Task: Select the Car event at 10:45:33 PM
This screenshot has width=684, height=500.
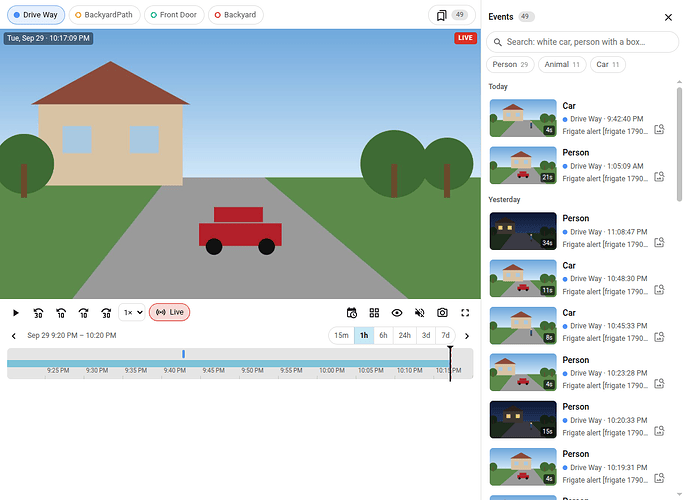Action: tap(580, 325)
